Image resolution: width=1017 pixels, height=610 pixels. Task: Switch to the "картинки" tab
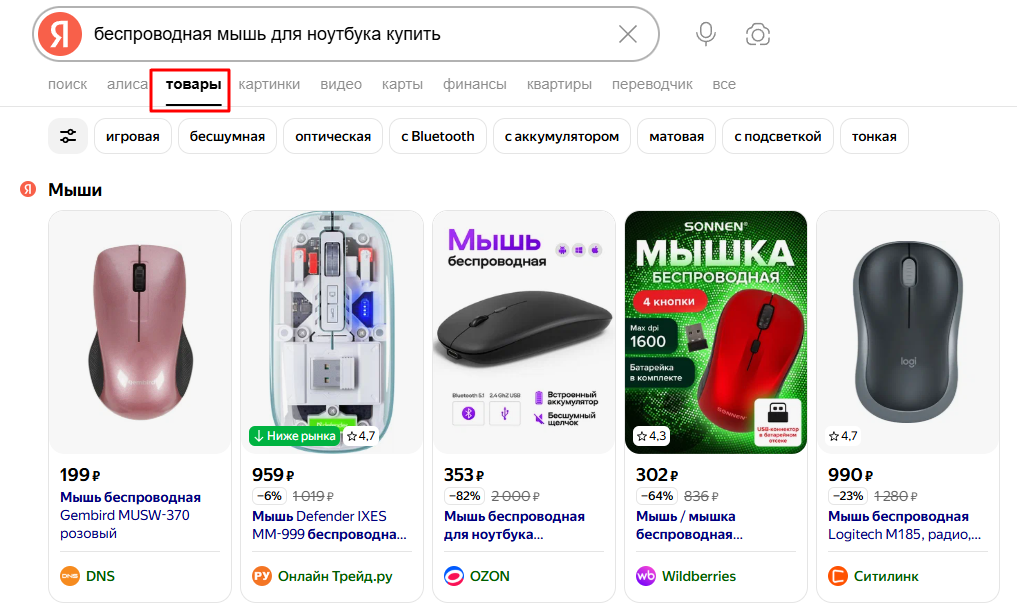click(269, 84)
